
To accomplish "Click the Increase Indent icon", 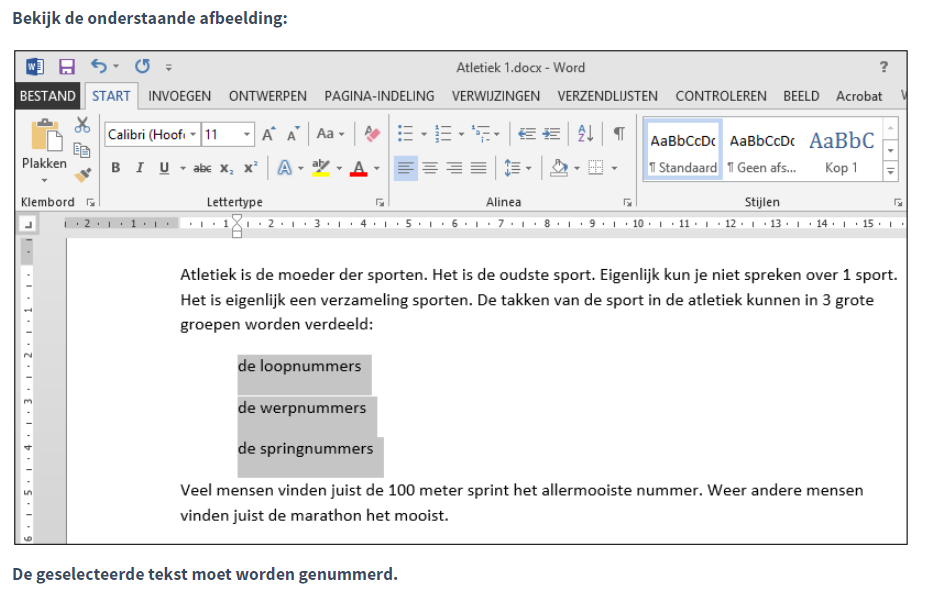I will [x=551, y=134].
